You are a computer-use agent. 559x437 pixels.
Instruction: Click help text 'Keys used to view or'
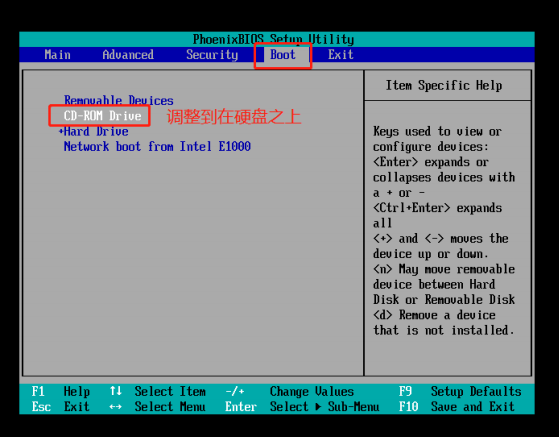click(437, 132)
